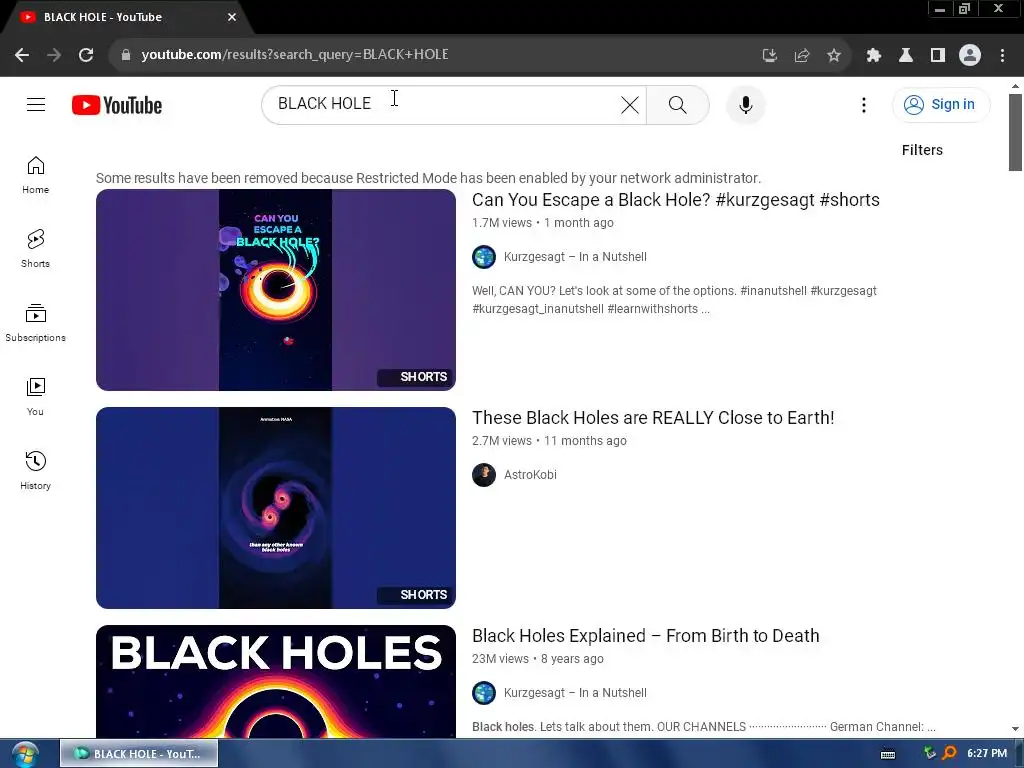The width and height of the screenshot is (1024, 768).
Task: Click the Chrome Labs flask icon
Action: pyautogui.click(x=906, y=56)
